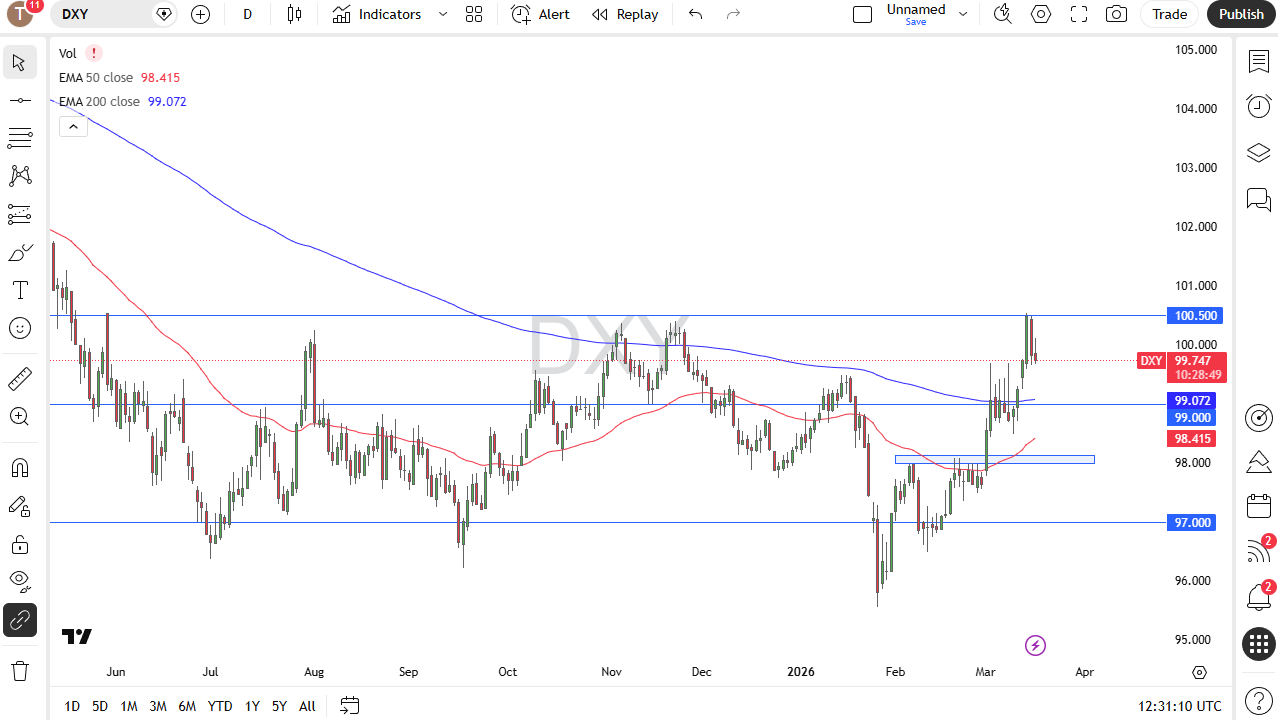
Task: Click the DXY symbol search field
Action: coord(100,14)
